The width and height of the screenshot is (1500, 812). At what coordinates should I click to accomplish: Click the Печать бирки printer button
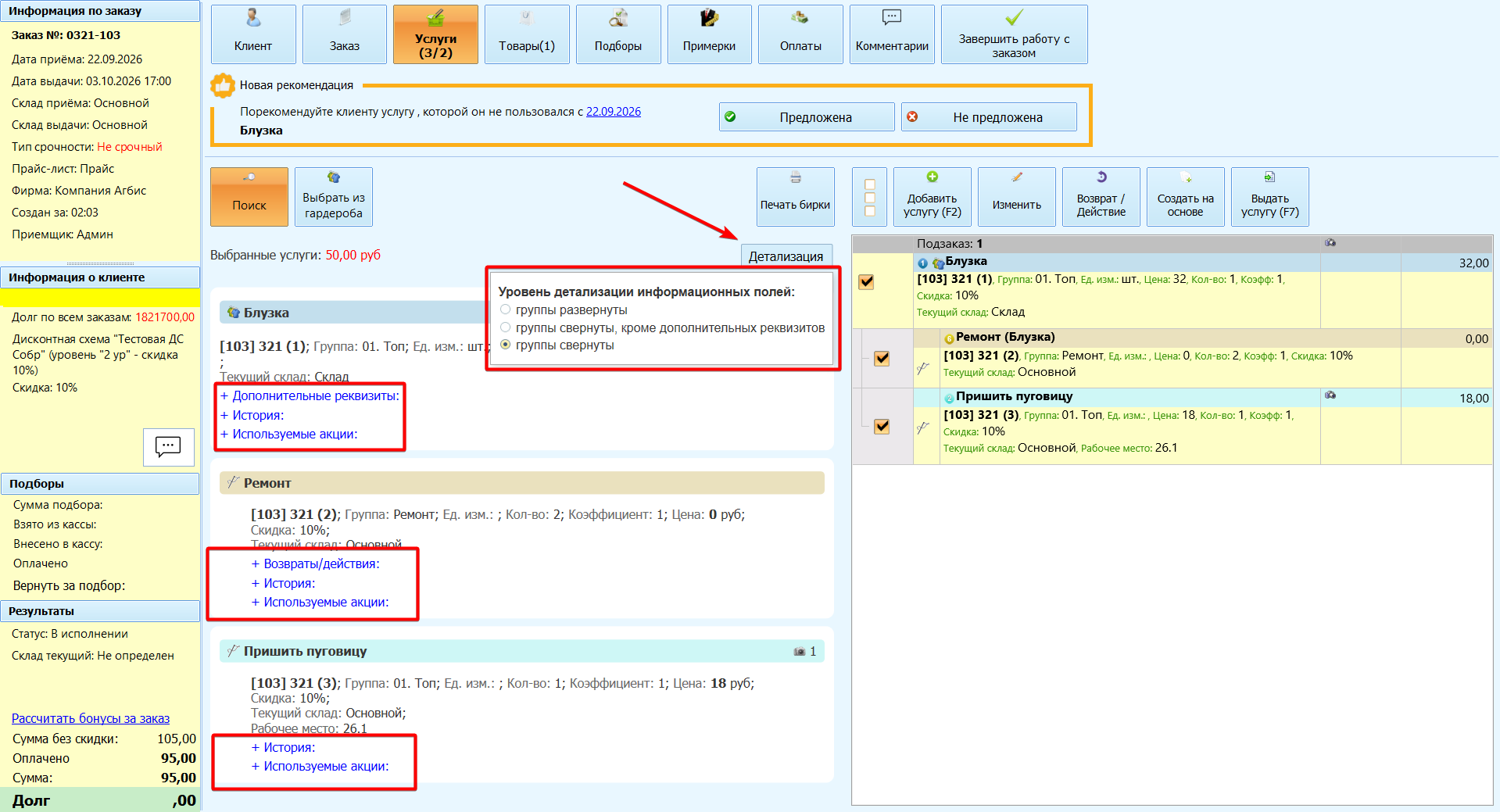(x=795, y=197)
